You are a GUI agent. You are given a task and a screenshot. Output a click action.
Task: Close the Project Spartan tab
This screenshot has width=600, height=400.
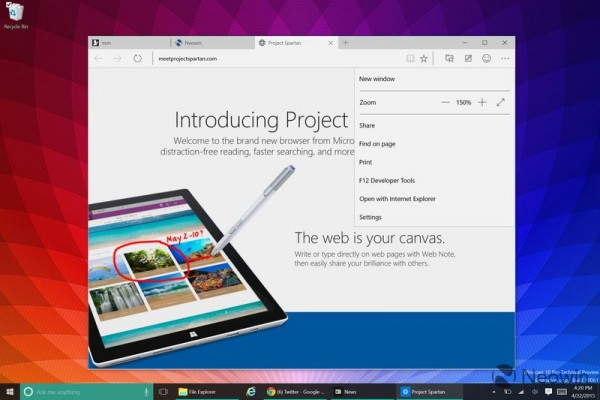tap(331, 43)
